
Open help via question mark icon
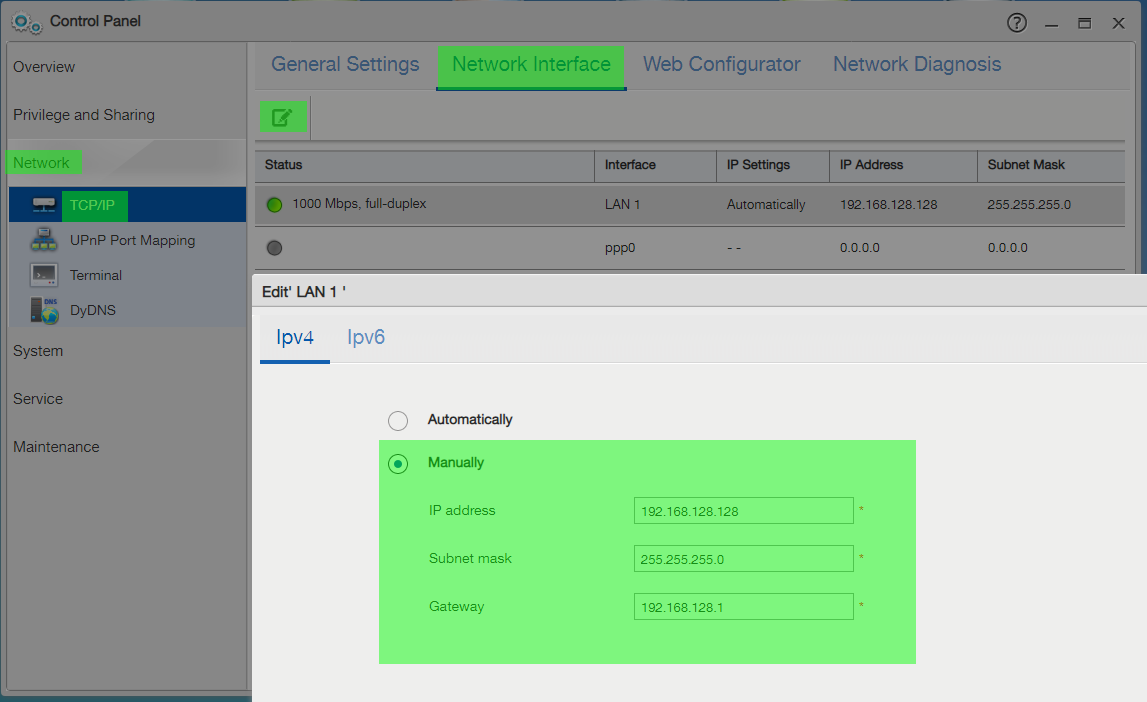pyautogui.click(x=1017, y=22)
